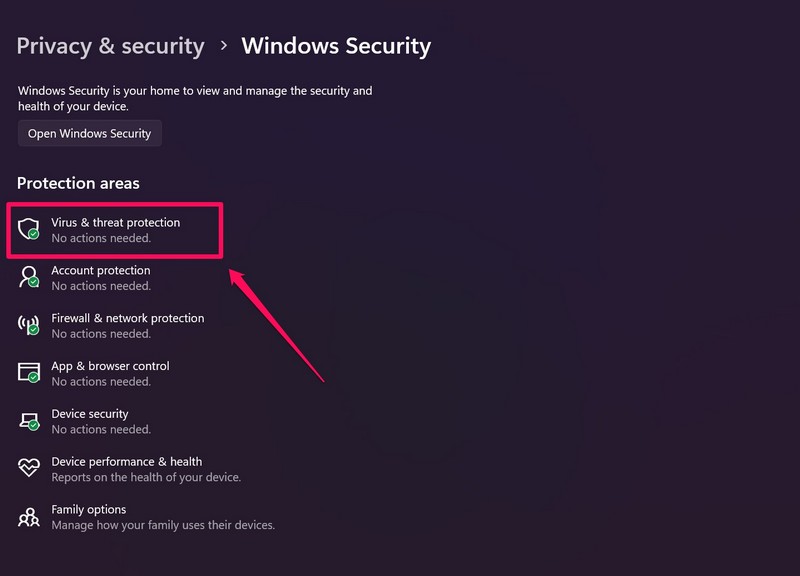Click the Virus & threat protection shield icon
800x576 pixels.
coord(29,228)
